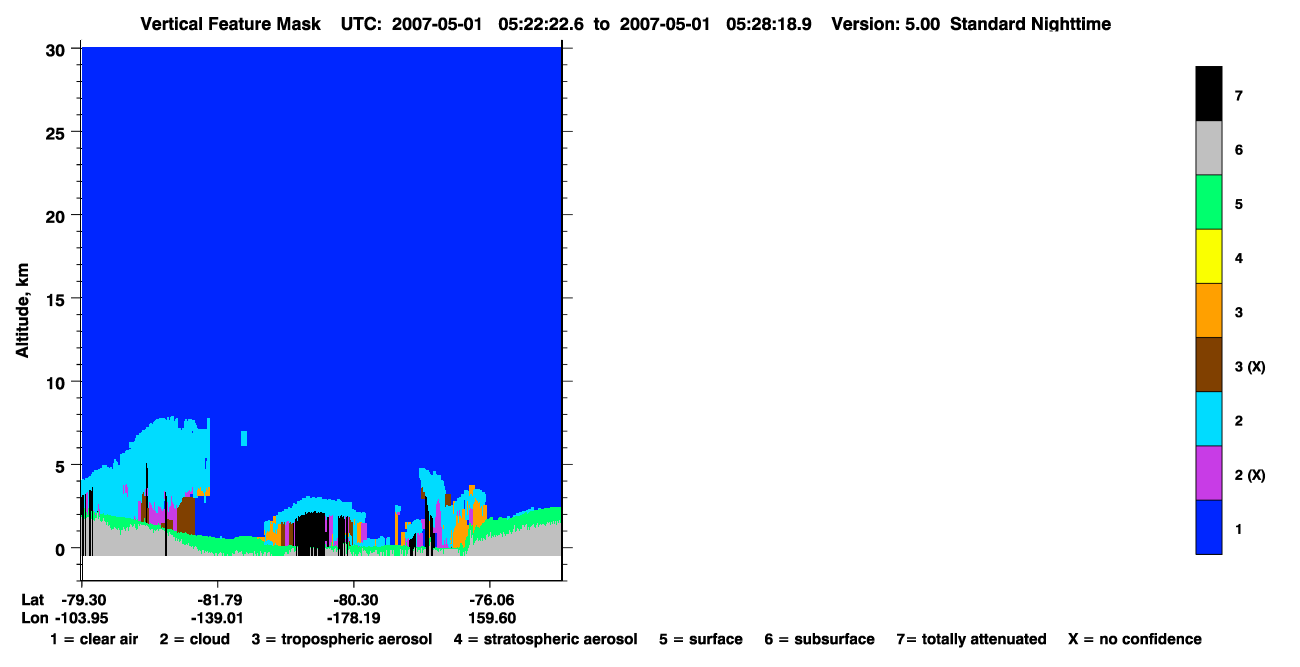1300x667 pixels.
Task: Click the orange color bar segment for 3
Action: (1208, 310)
